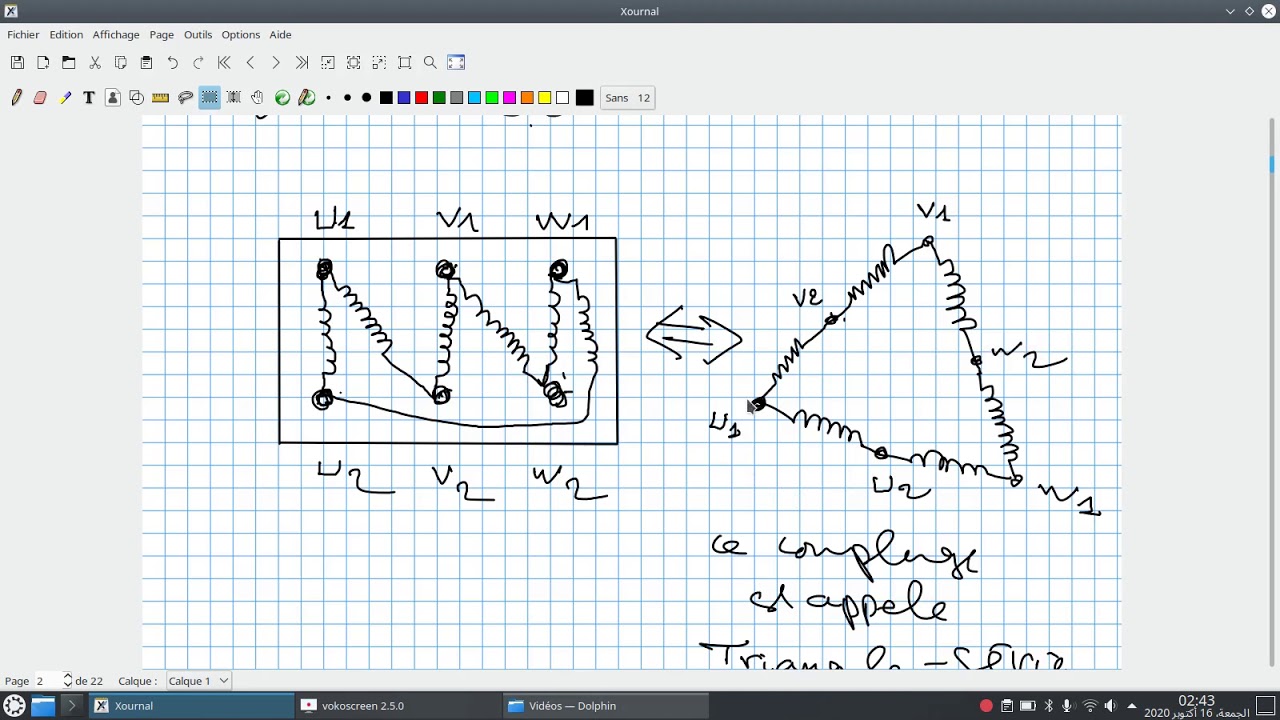Select the hand pan tool
This screenshot has height=720, width=1280.
pyautogui.click(x=258, y=98)
